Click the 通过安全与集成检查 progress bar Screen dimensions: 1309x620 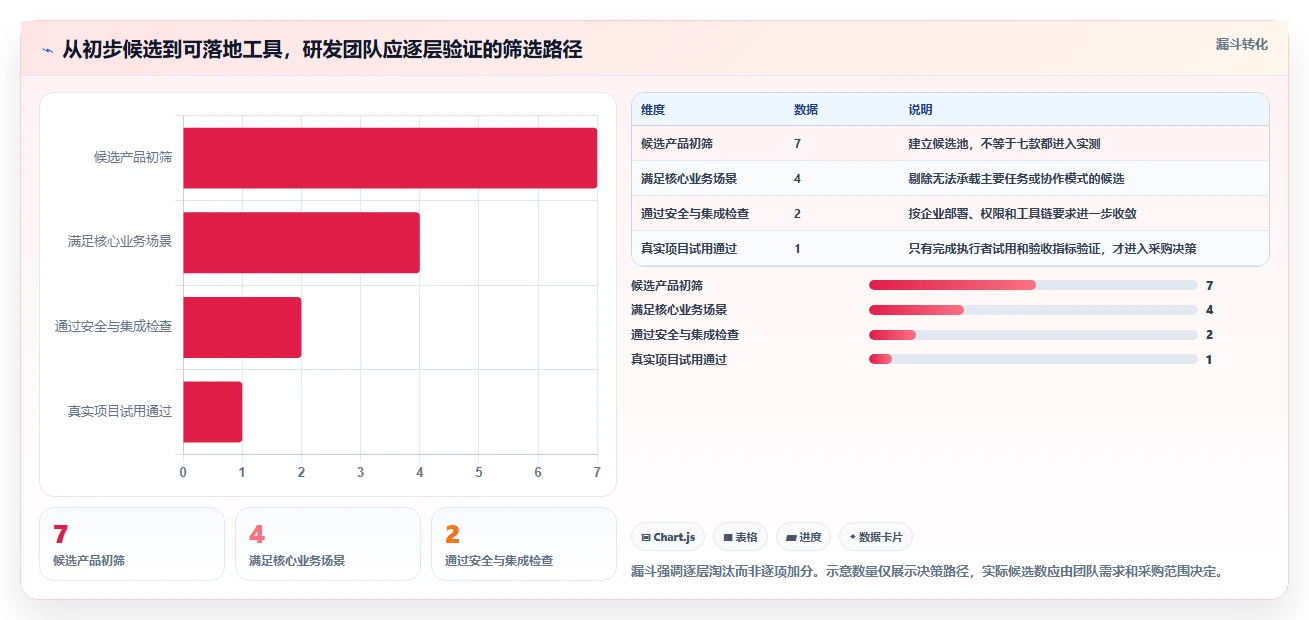tap(1033, 335)
